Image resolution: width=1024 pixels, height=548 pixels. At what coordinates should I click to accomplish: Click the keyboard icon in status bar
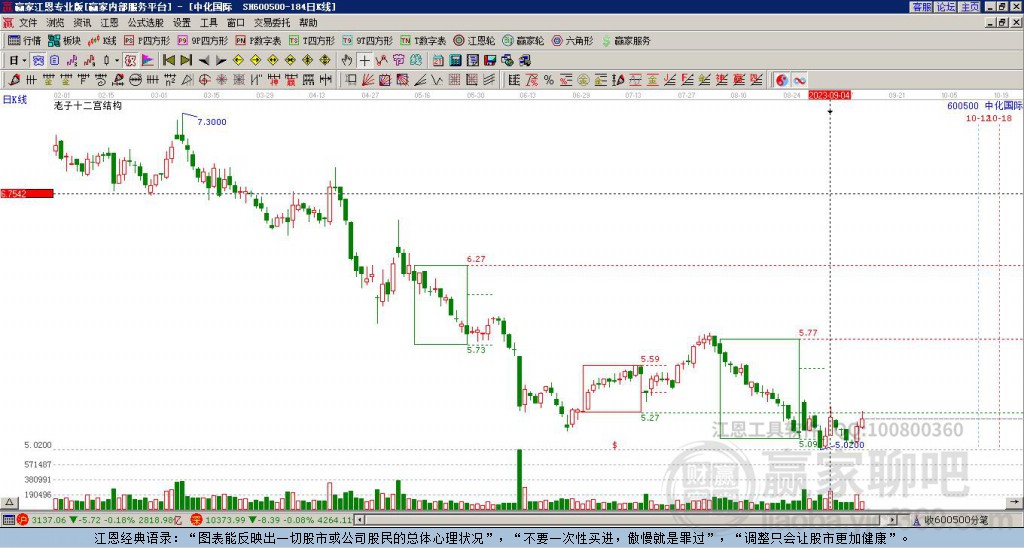pyautogui.click(x=8, y=520)
